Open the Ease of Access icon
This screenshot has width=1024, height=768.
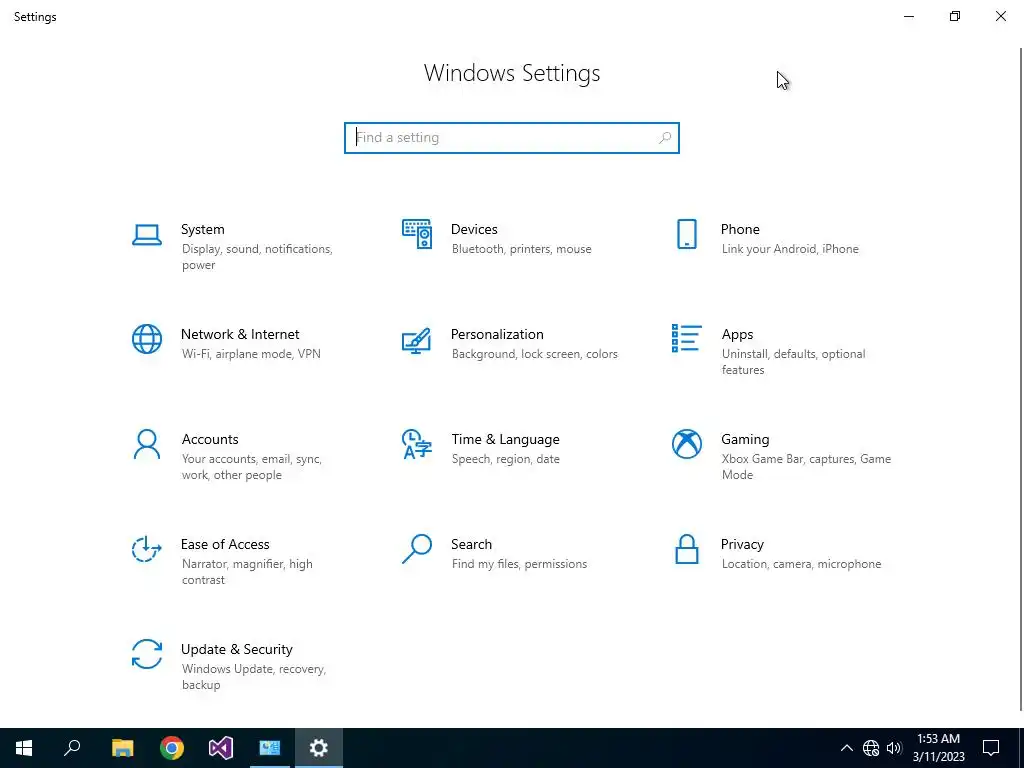(x=147, y=549)
